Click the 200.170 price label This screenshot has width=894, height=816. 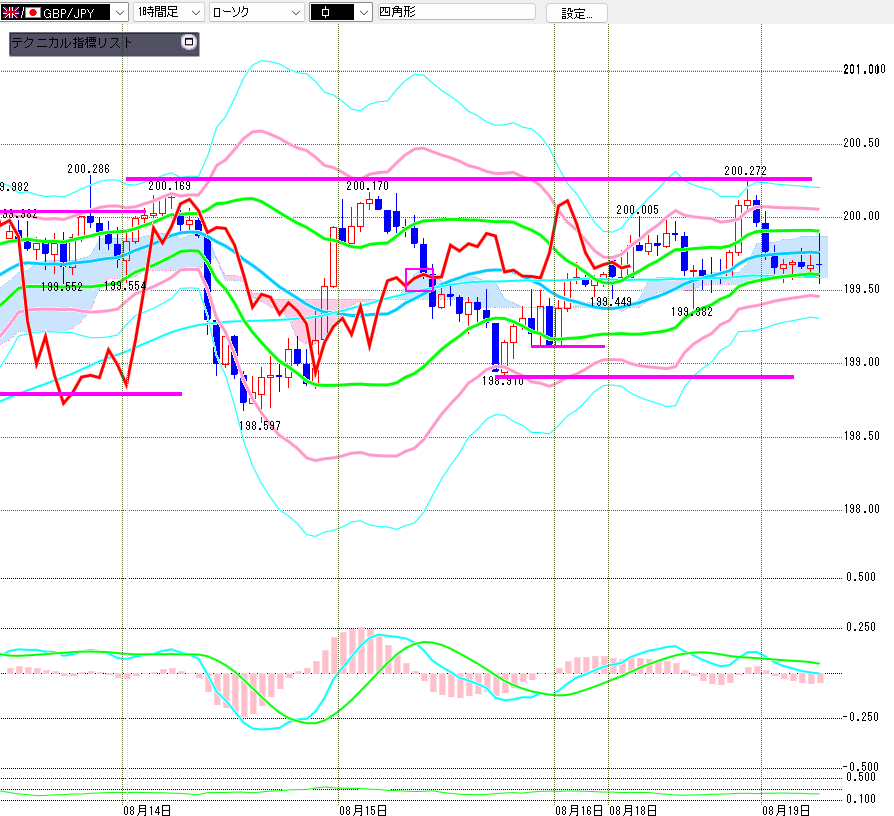(367, 186)
